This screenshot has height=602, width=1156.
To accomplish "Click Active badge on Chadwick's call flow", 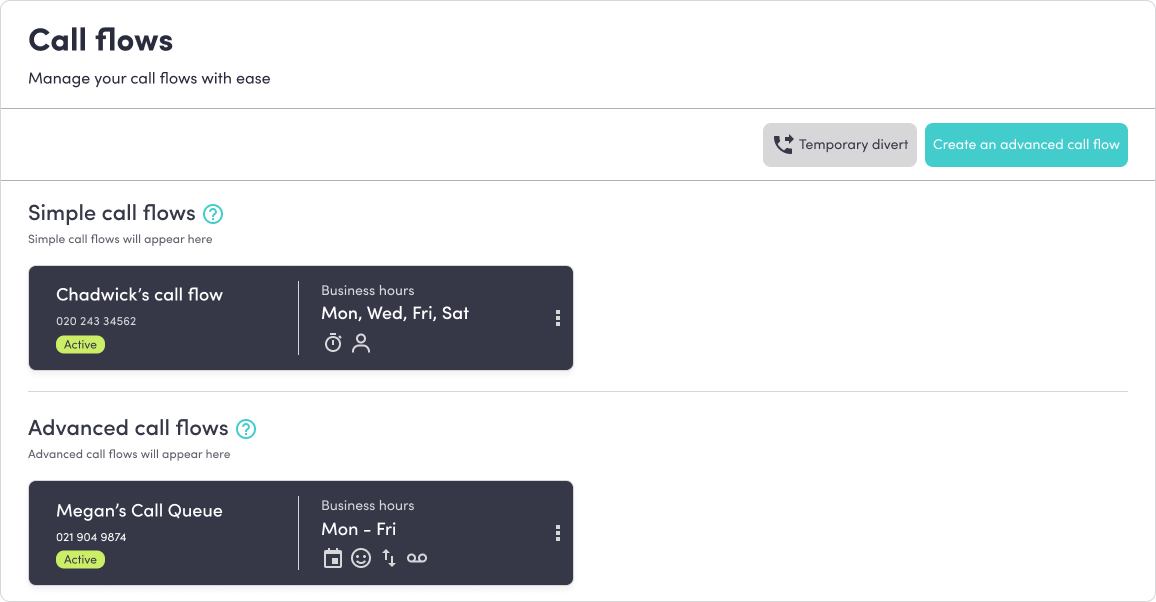I will click(x=80, y=345).
